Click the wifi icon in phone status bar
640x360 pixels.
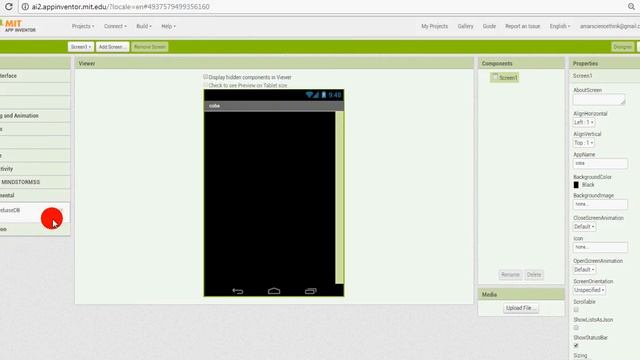coord(309,95)
